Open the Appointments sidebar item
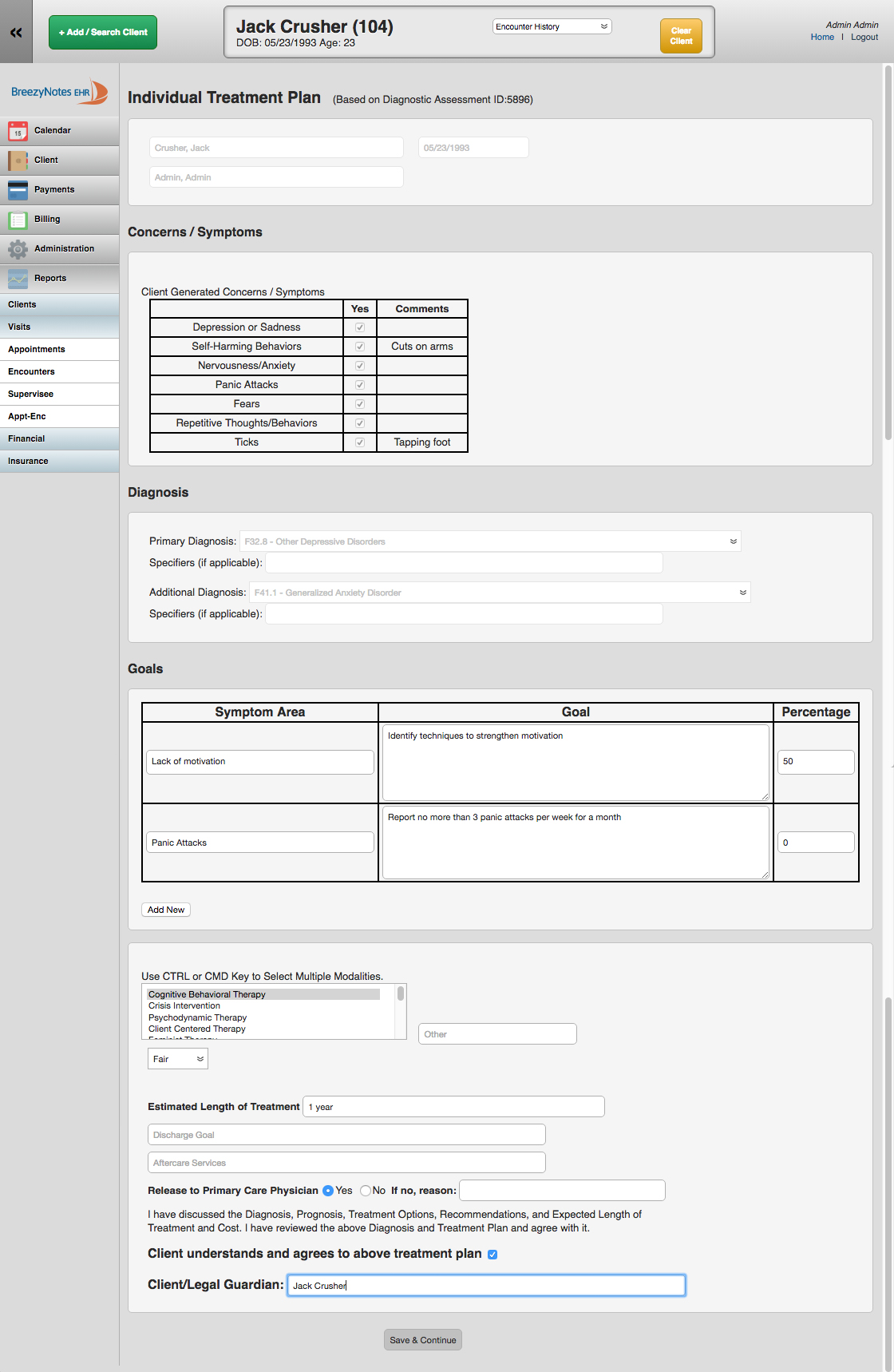This screenshot has width=894, height=1372. pos(59,350)
